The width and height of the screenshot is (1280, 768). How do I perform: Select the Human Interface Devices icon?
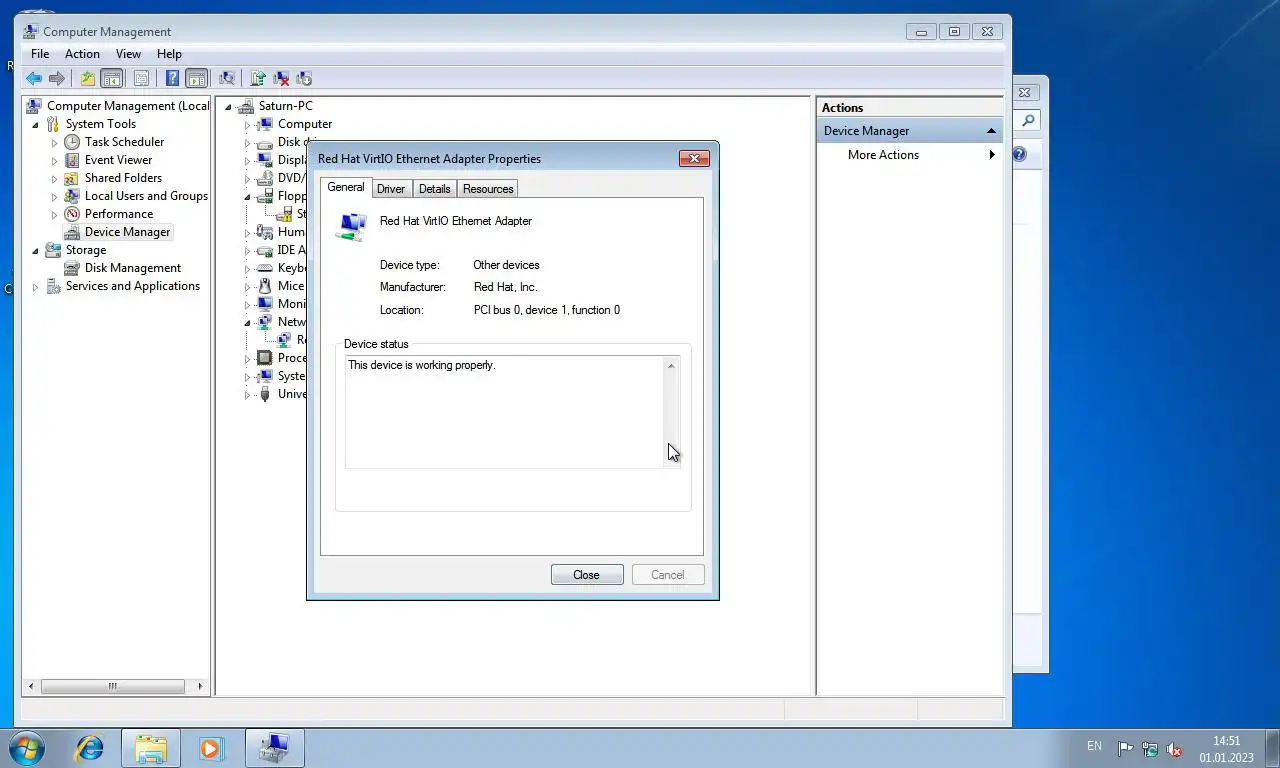264,232
